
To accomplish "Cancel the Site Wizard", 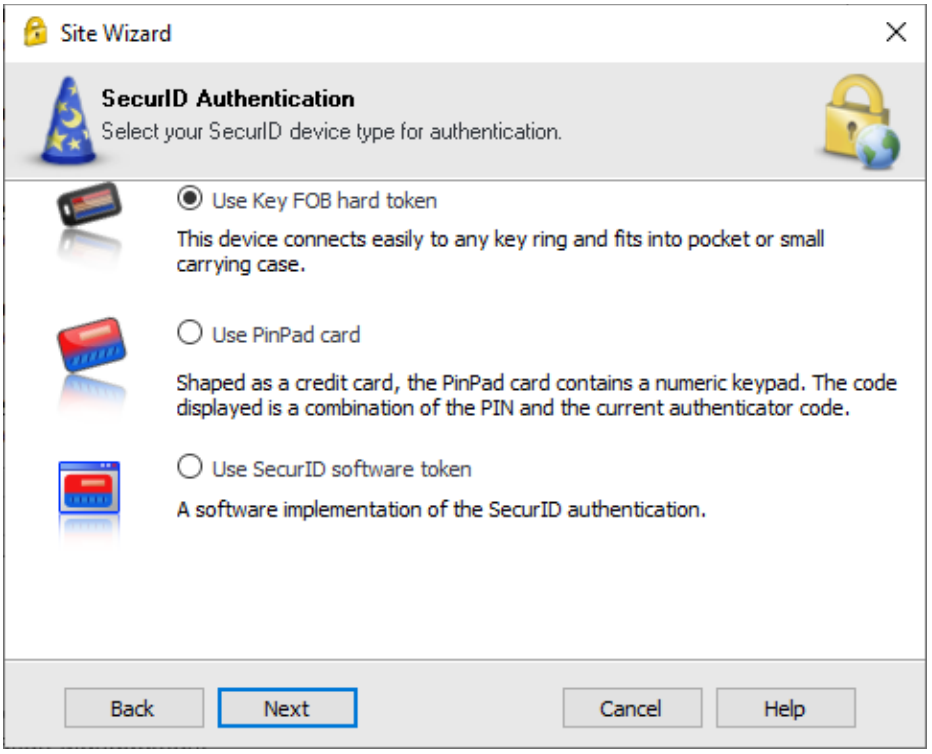I will point(632,708).
